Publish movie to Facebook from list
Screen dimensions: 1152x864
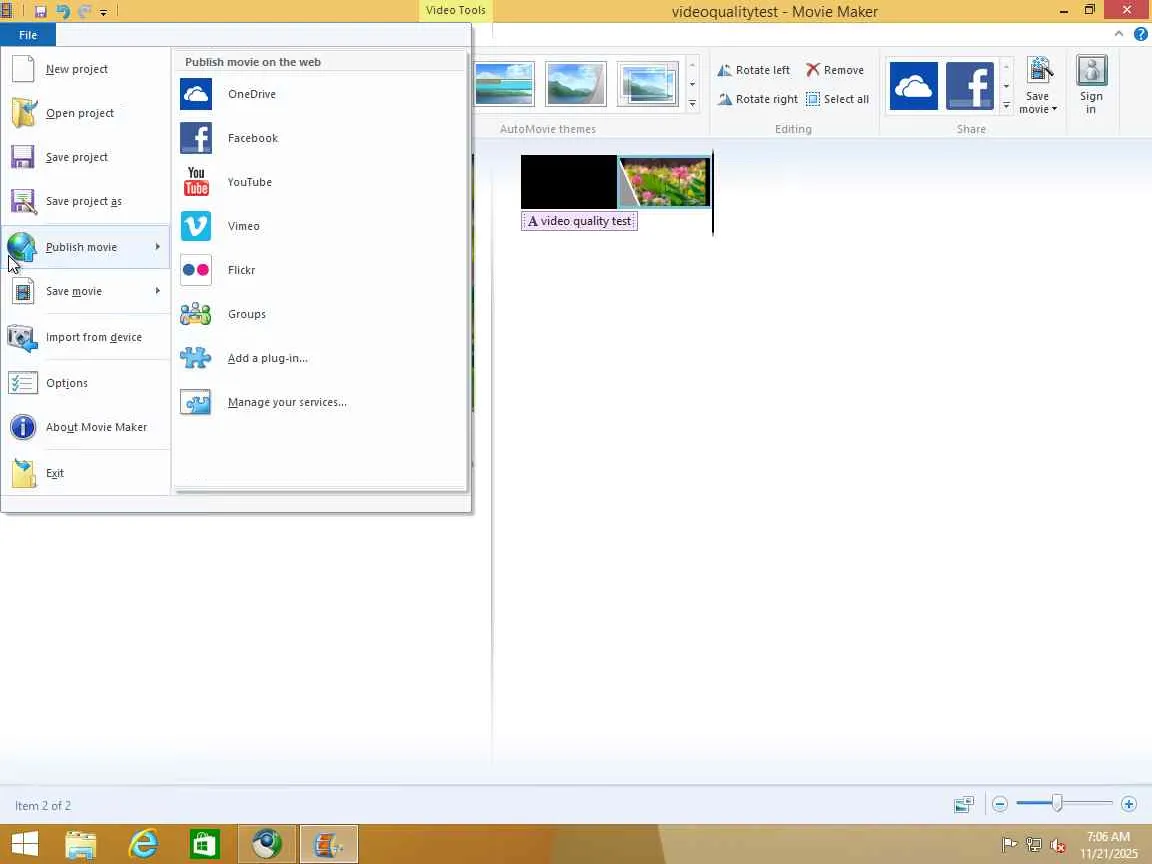320,138
